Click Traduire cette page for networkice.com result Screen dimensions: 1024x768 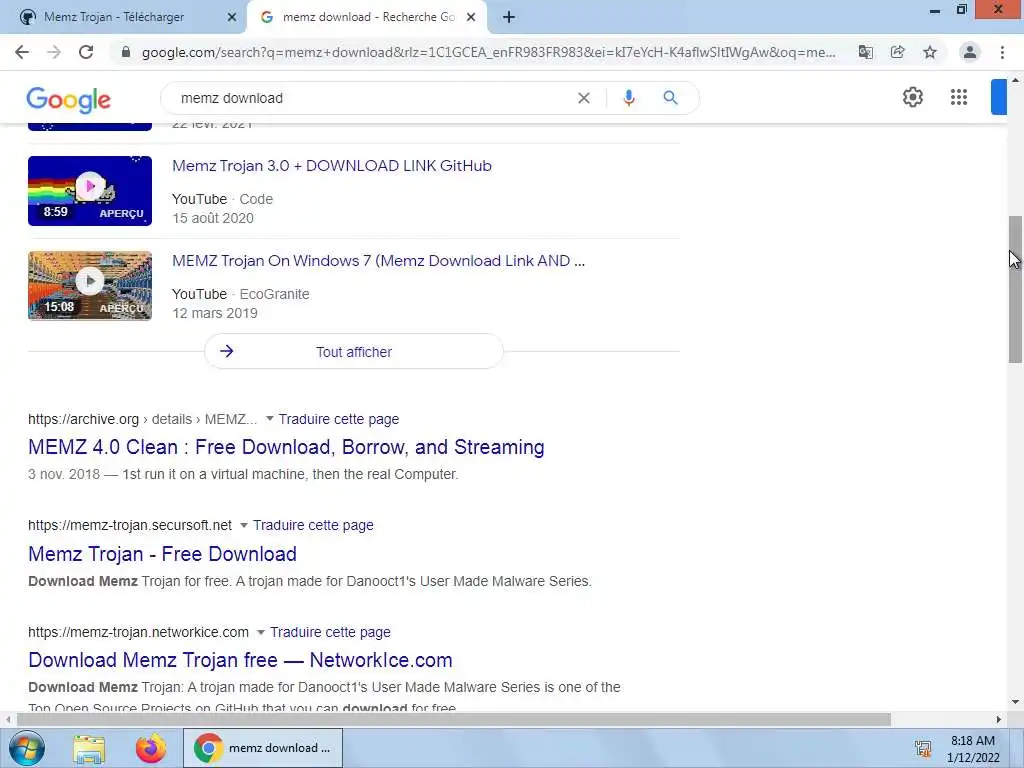click(x=330, y=632)
